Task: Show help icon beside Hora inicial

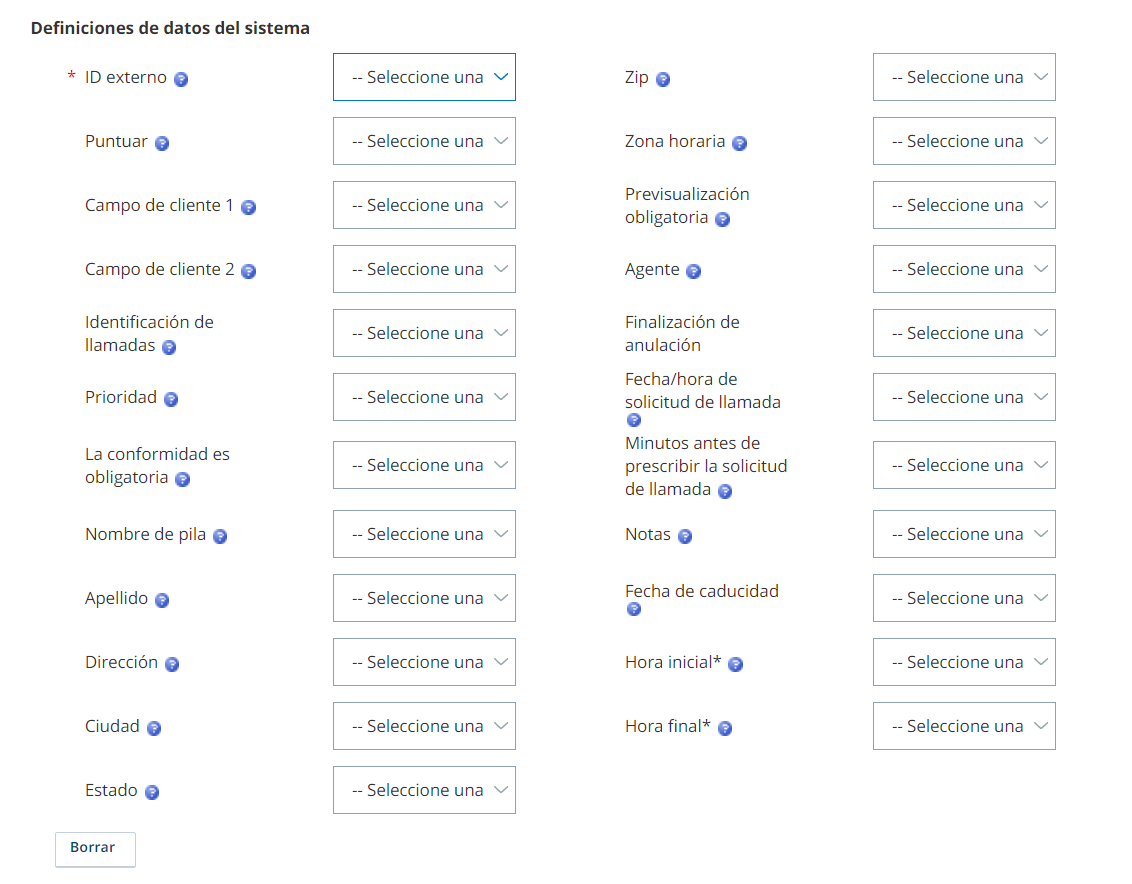Action: [x=736, y=664]
